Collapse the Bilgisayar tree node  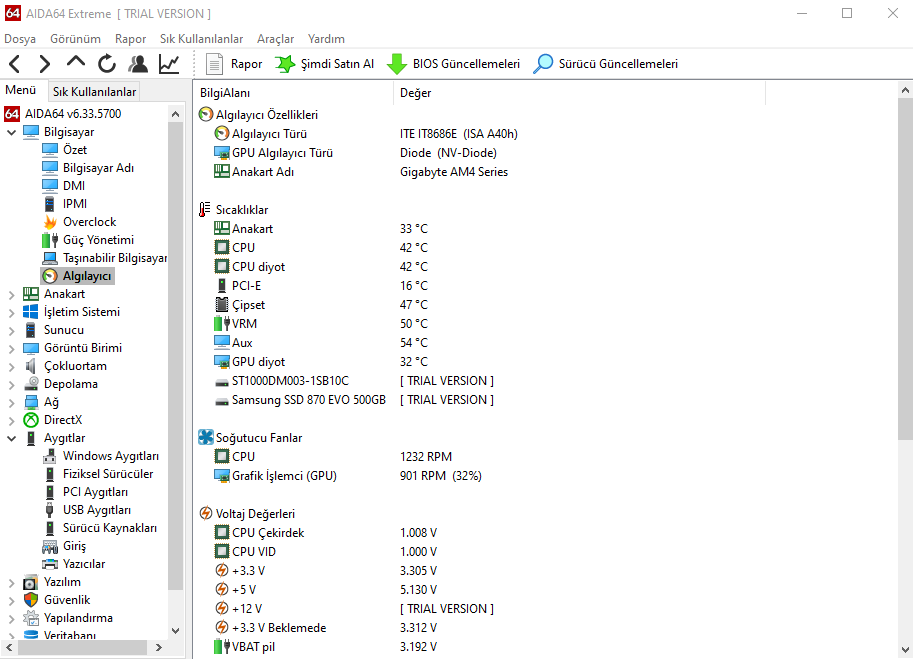tap(12, 132)
